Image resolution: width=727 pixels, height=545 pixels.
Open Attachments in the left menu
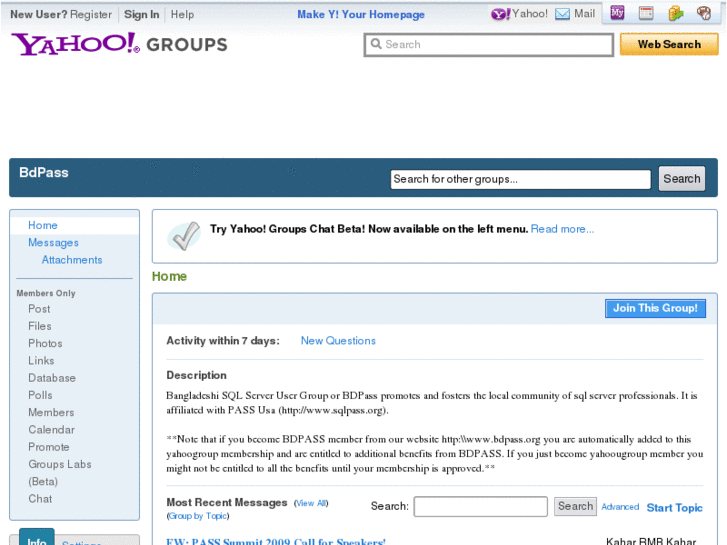pos(72,260)
